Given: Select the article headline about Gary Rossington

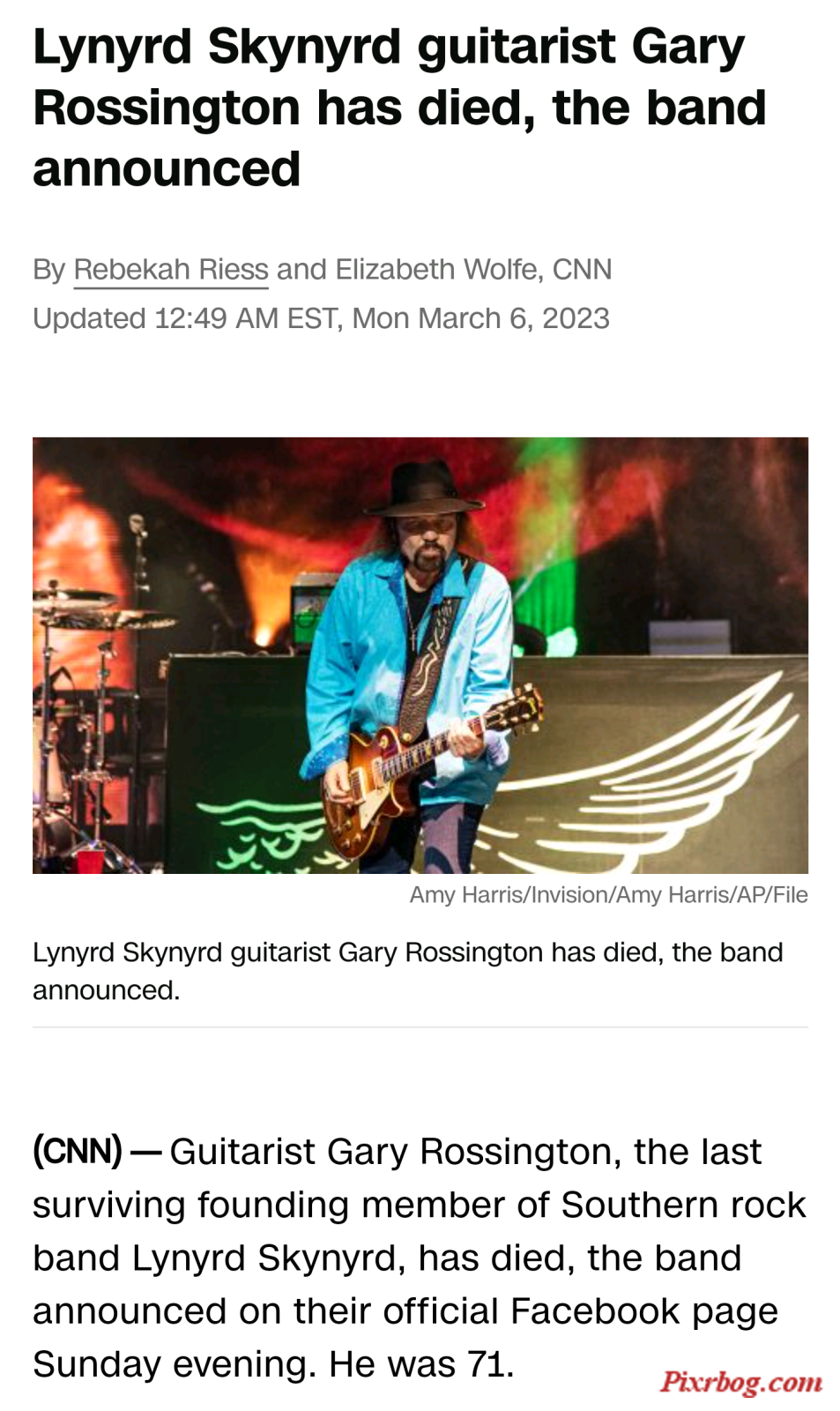Looking at the screenshot, I should coord(399,108).
